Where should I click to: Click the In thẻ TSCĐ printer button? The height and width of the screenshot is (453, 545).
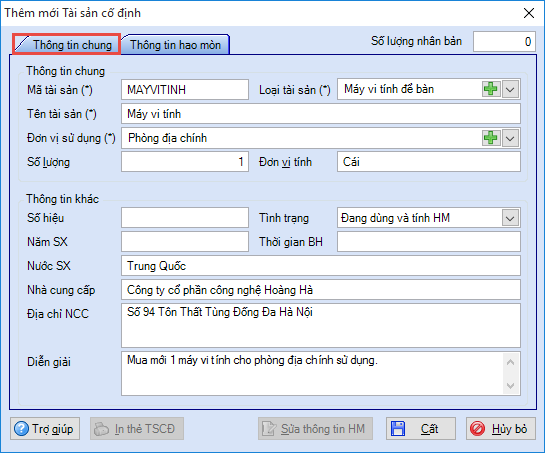pyautogui.click(x=137, y=429)
